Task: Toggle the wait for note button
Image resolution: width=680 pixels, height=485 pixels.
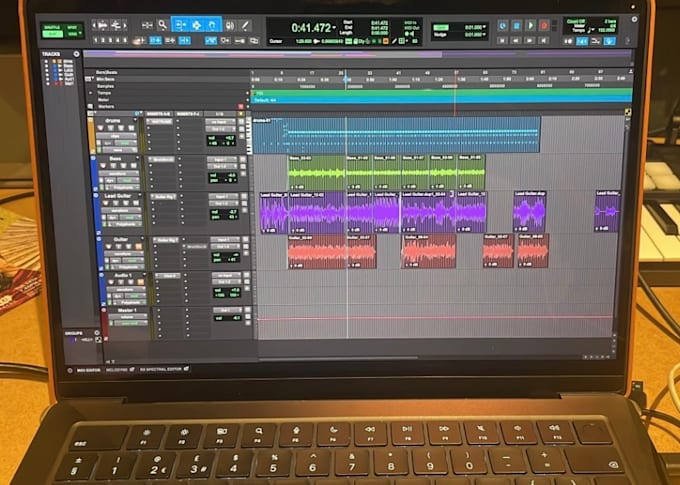Action: pyautogui.click(x=568, y=42)
